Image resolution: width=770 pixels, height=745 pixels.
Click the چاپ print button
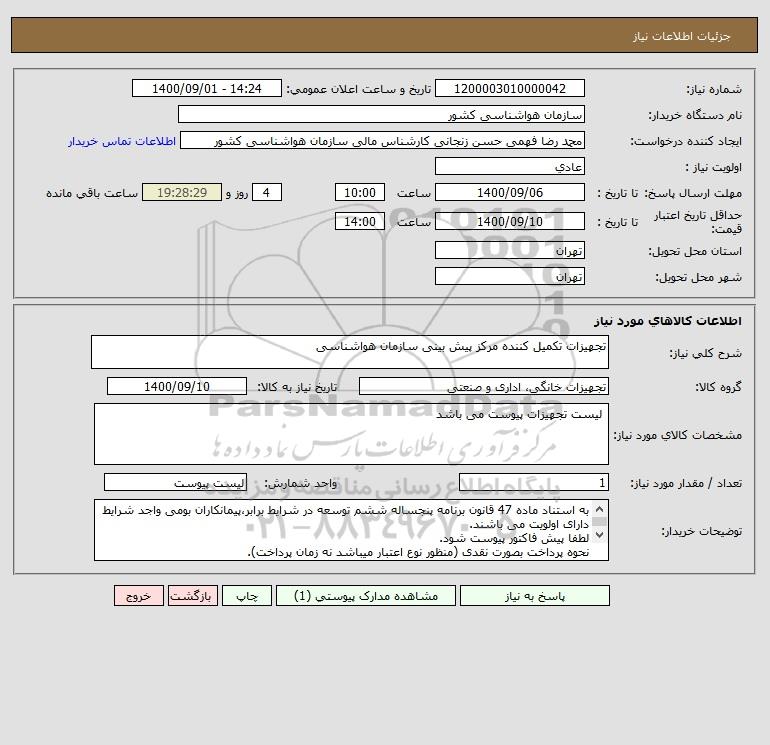pos(247,596)
